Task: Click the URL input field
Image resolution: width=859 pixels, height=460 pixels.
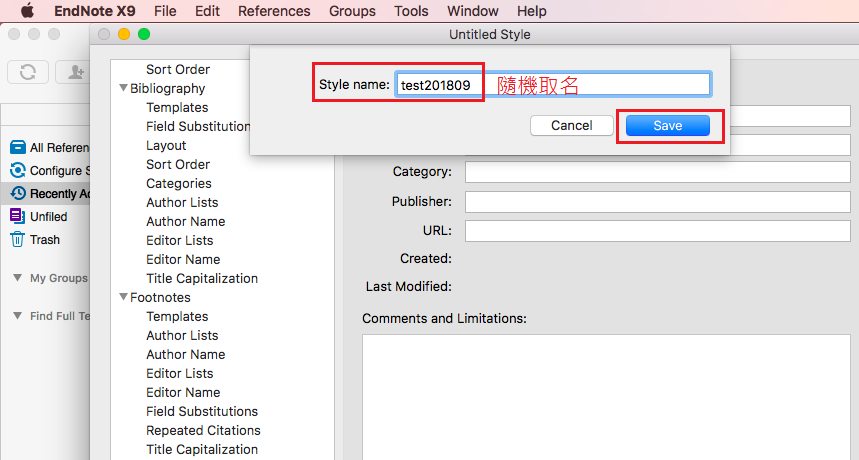Action: coord(657,231)
